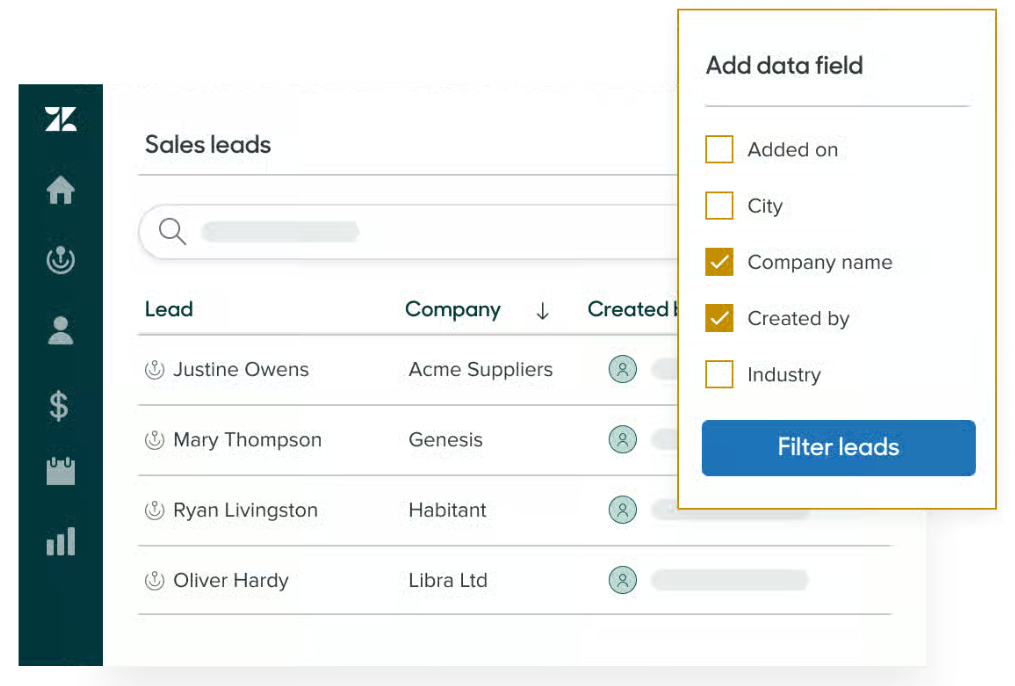Image resolution: width=1015 pixels, height=686 pixels.
Task: Open the Ryan Livingston lead
Action: (x=245, y=510)
